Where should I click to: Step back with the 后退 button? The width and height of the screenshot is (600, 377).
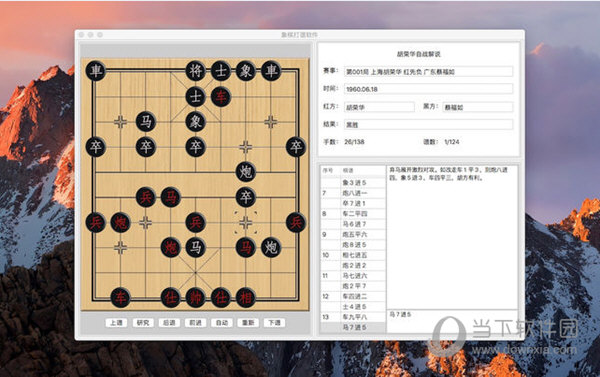pos(169,323)
